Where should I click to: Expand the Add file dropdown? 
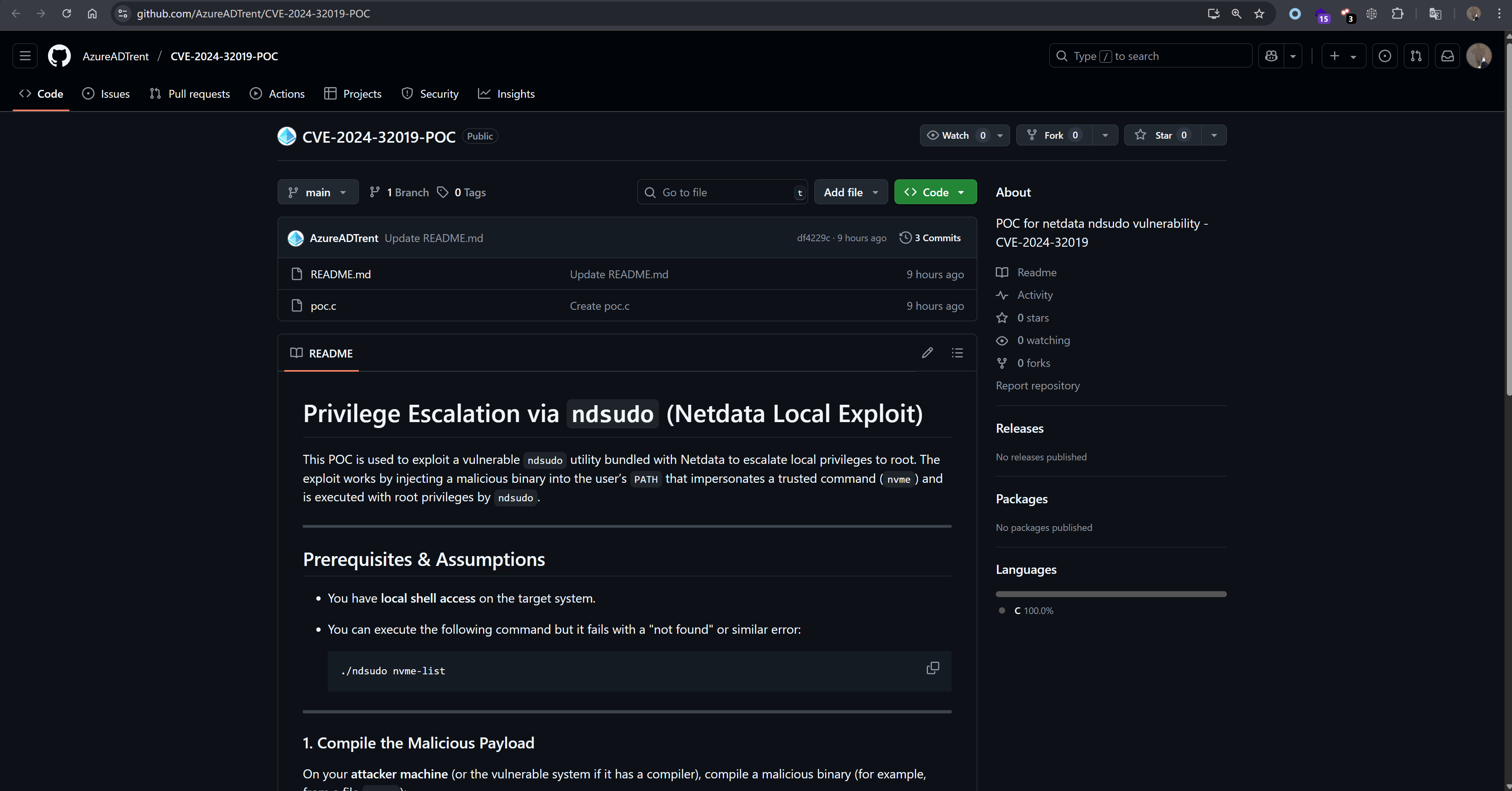[851, 192]
